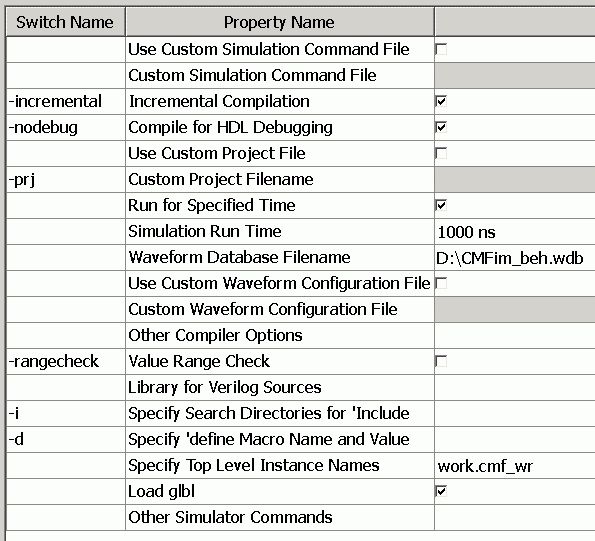Viewport: 595px width, 541px height.
Task: Uncheck Load glbl checkbox
Action: [441, 491]
